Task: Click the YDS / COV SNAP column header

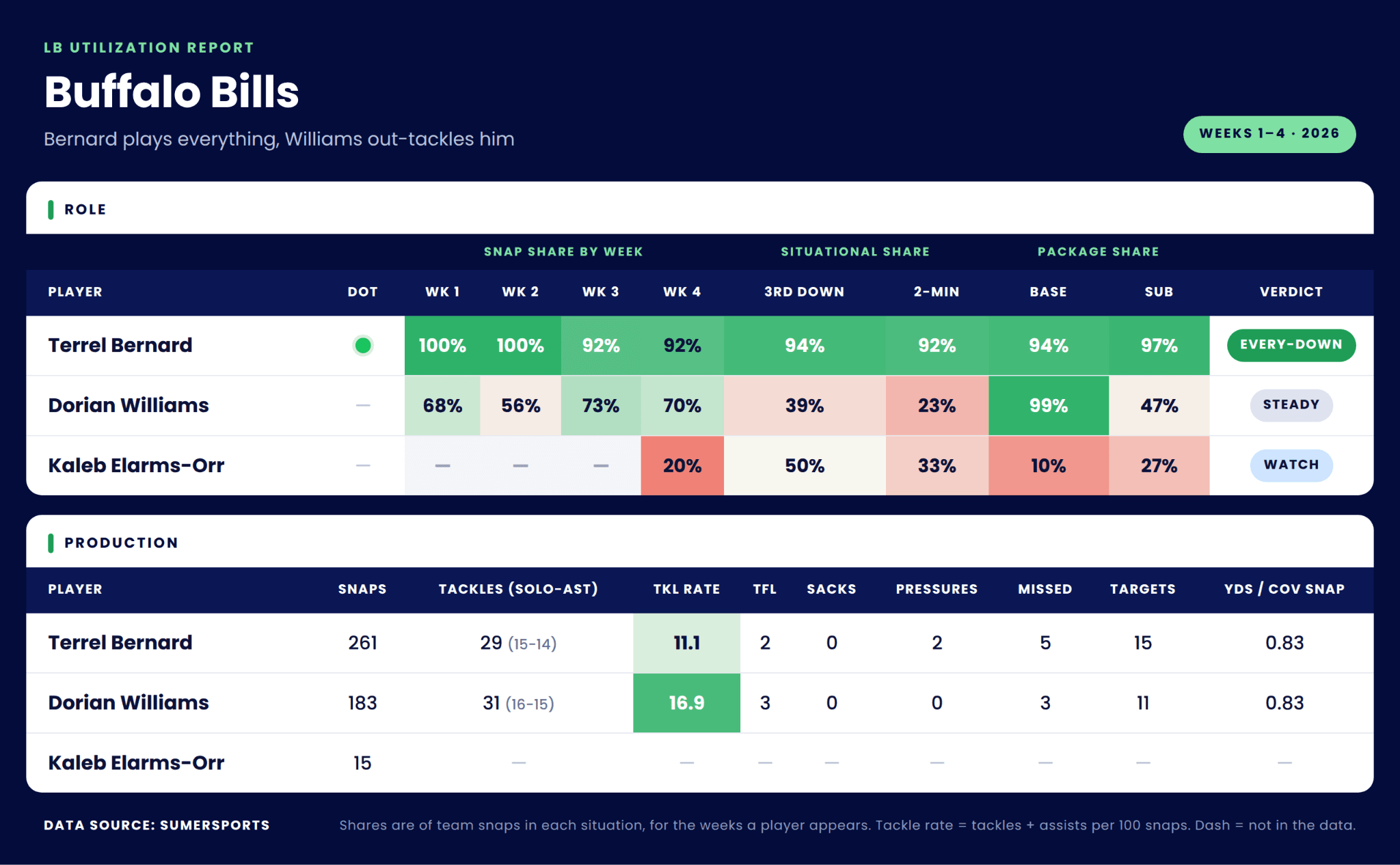Action: [x=1284, y=589]
